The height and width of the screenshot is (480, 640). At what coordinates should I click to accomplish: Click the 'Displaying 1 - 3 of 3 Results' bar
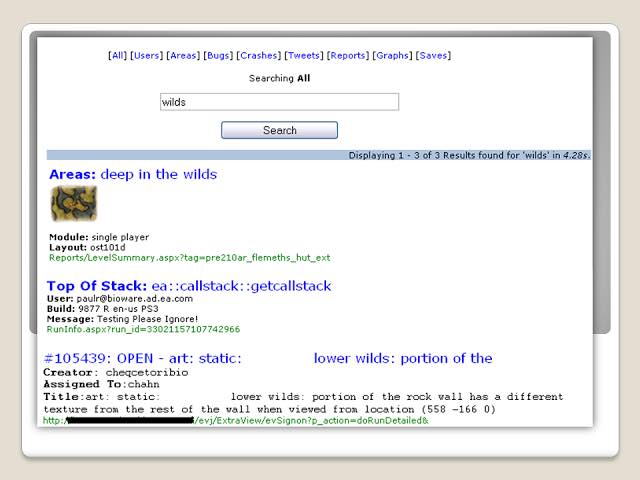(319, 155)
